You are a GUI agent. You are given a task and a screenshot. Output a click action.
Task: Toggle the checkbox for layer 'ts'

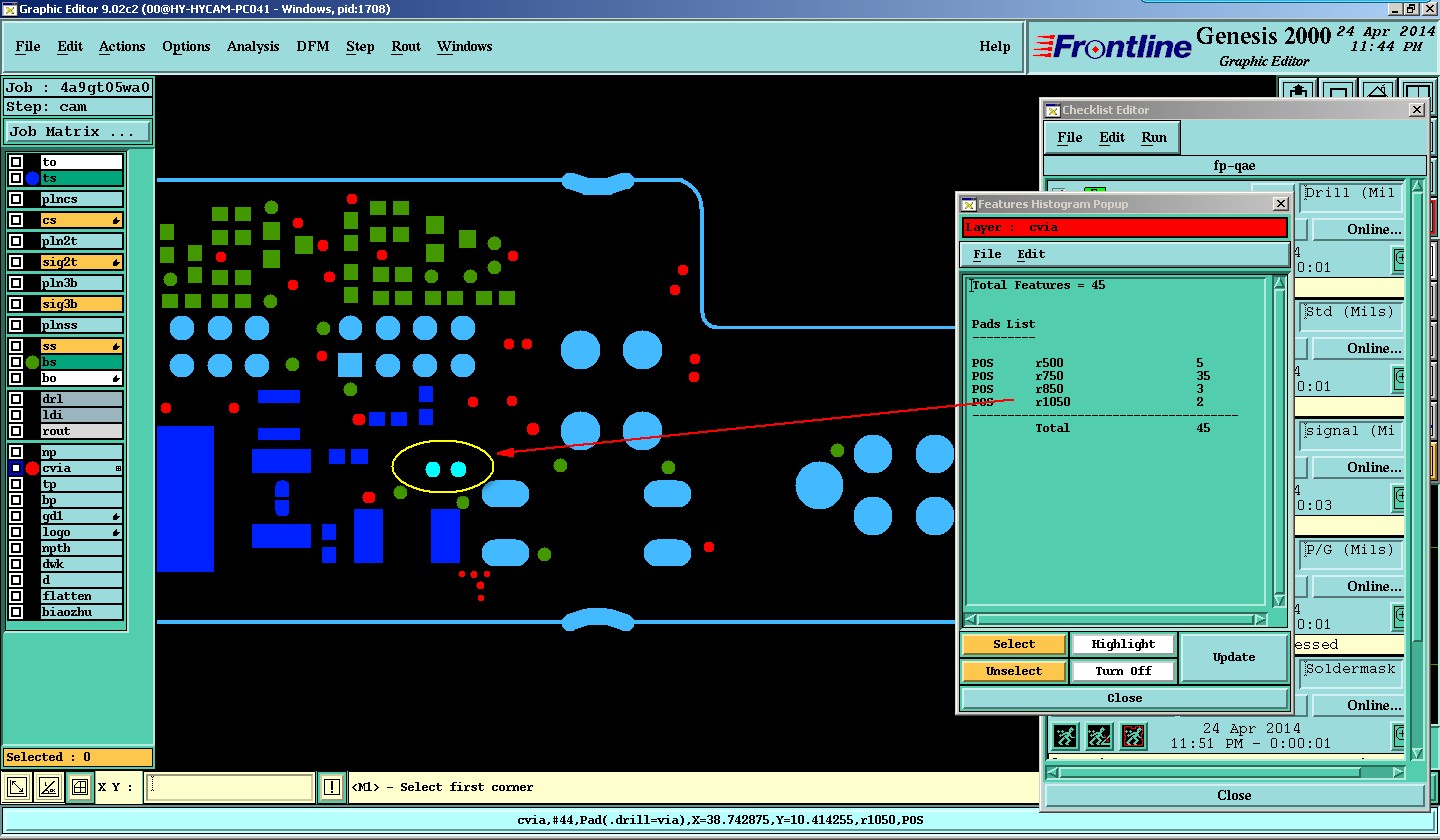click(x=16, y=178)
